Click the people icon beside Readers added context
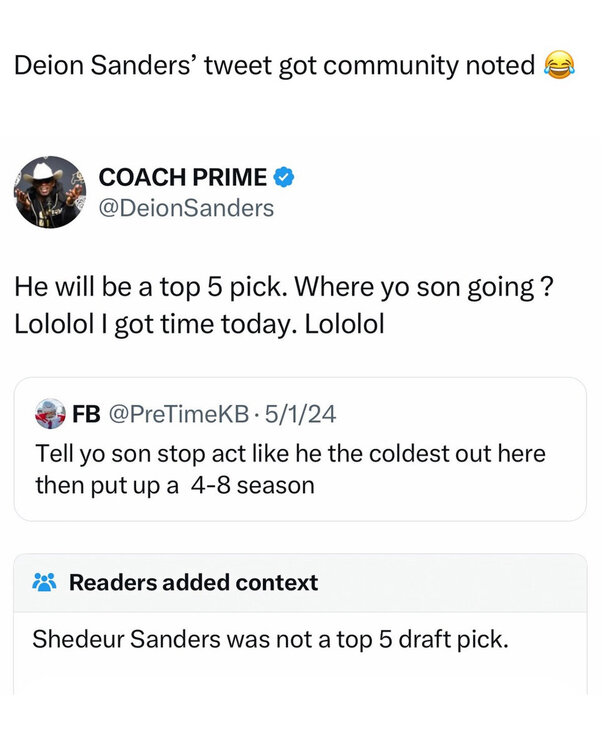This screenshot has width=602, height=750. tap(46, 582)
